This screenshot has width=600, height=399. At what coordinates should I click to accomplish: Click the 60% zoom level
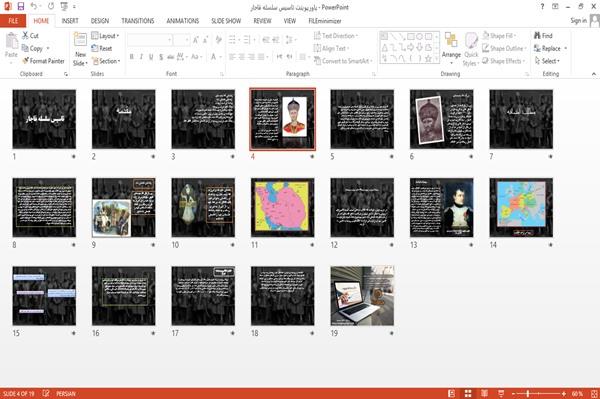(x=577, y=394)
